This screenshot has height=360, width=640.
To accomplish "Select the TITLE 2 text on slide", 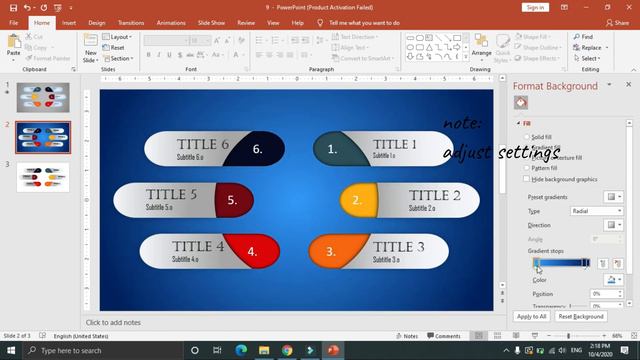I will point(435,196).
